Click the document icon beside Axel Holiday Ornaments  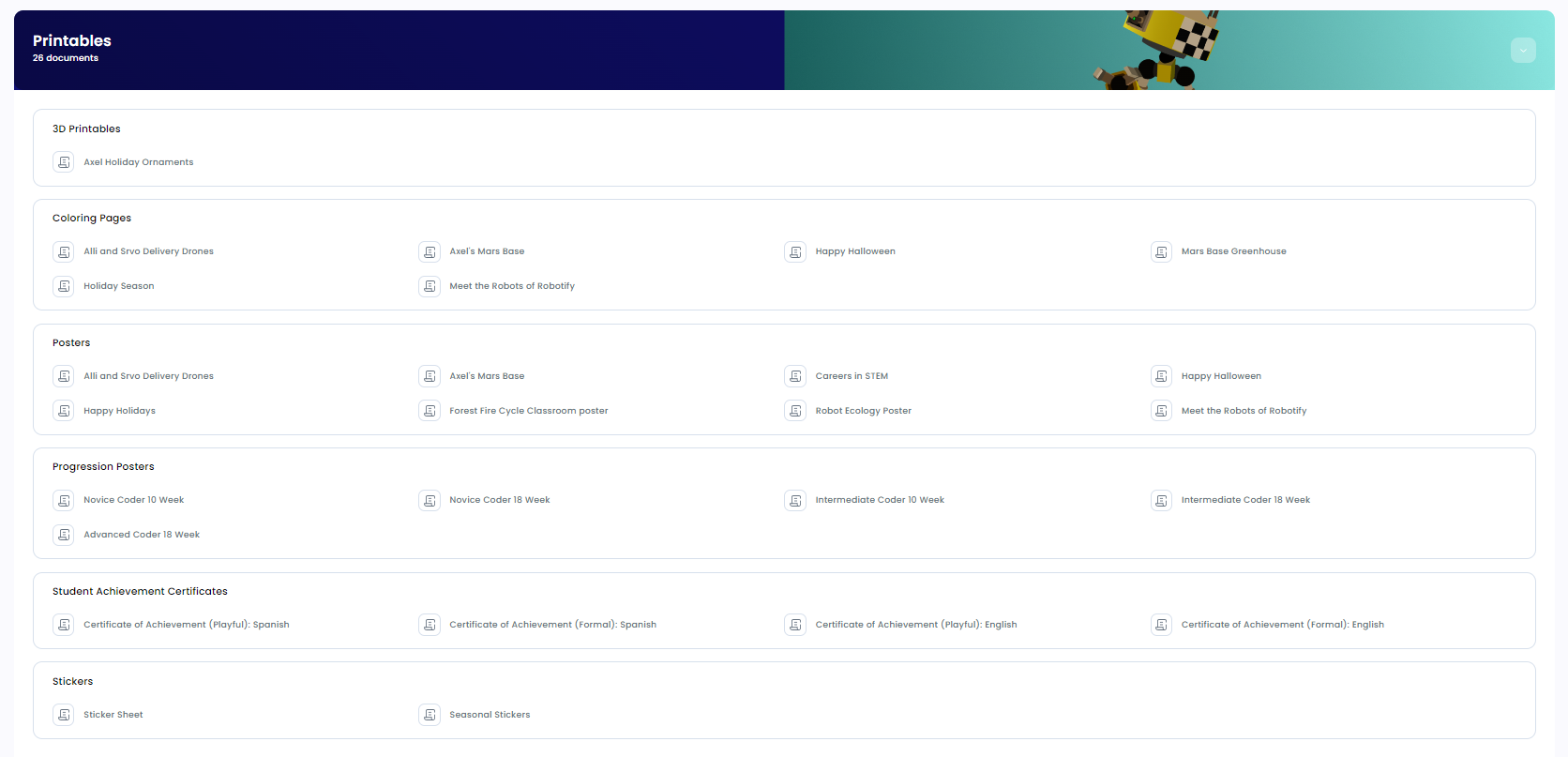64,162
